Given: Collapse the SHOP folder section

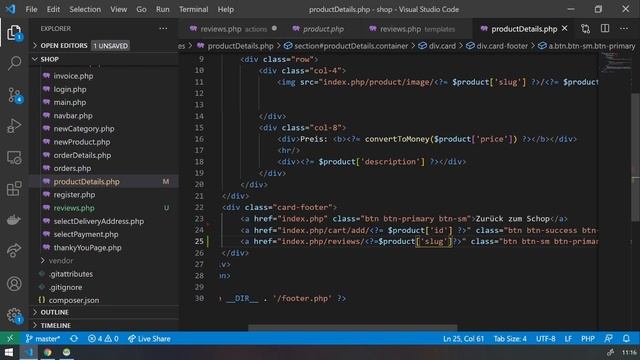Looking at the screenshot, I should [104, 59].
